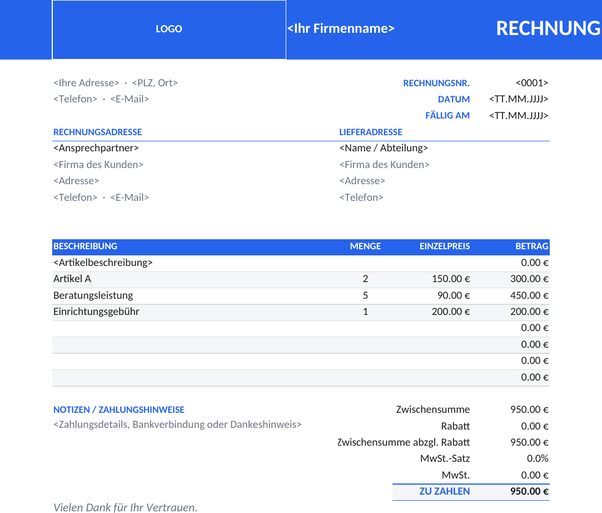Click the 300.00 € amount
The height and width of the screenshot is (513, 602).
pyautogui.click(x=529, y=279)
